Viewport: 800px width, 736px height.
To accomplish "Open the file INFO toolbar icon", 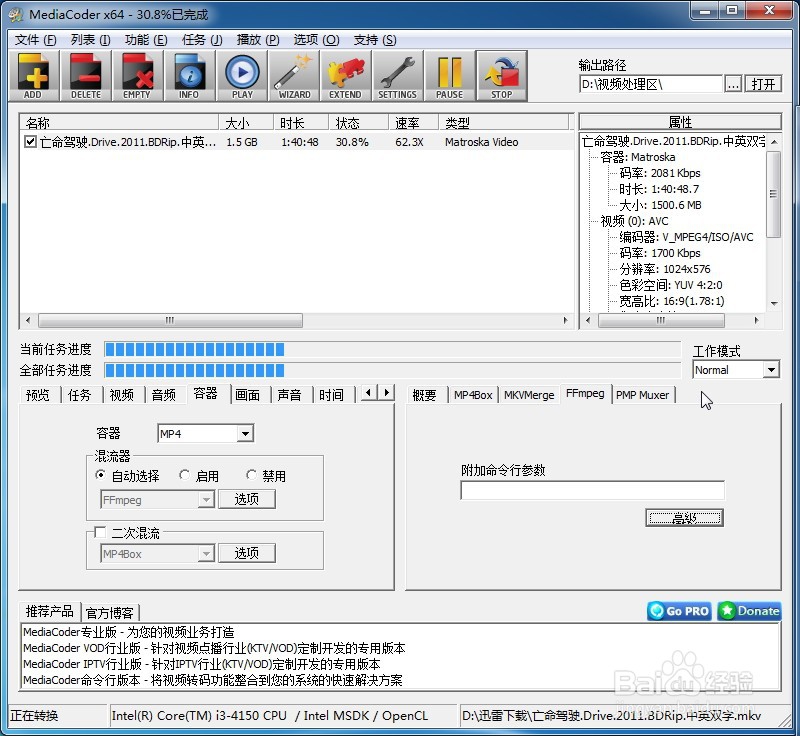I will (x=189, y=75).
